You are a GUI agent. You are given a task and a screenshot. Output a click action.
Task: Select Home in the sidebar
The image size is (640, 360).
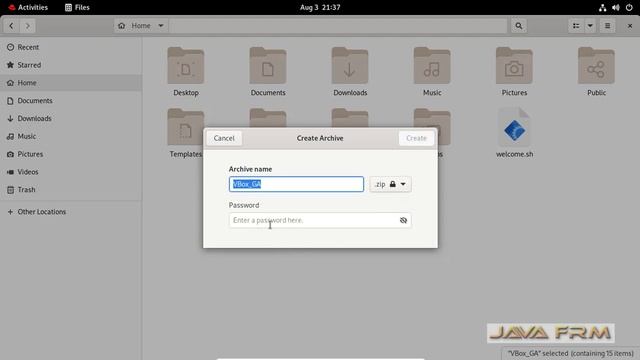coord(71,83)
